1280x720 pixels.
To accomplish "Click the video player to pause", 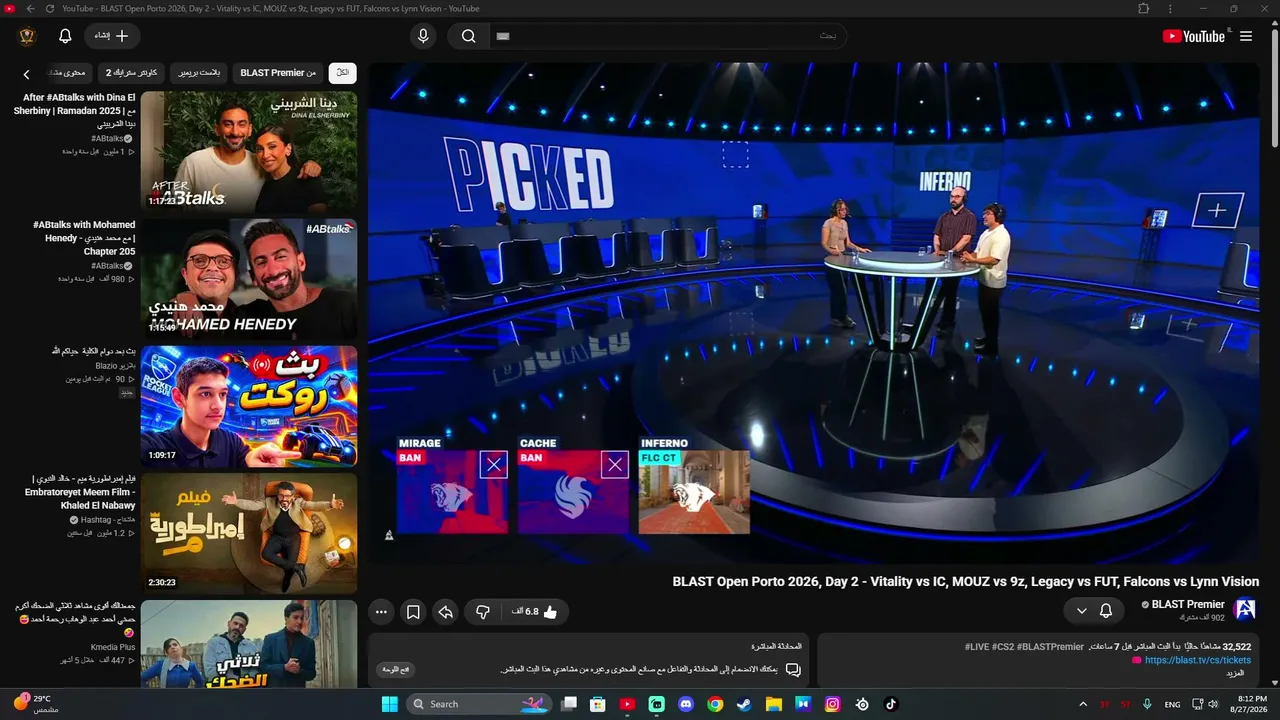I will pyautogui.click(x=815, y=313).
